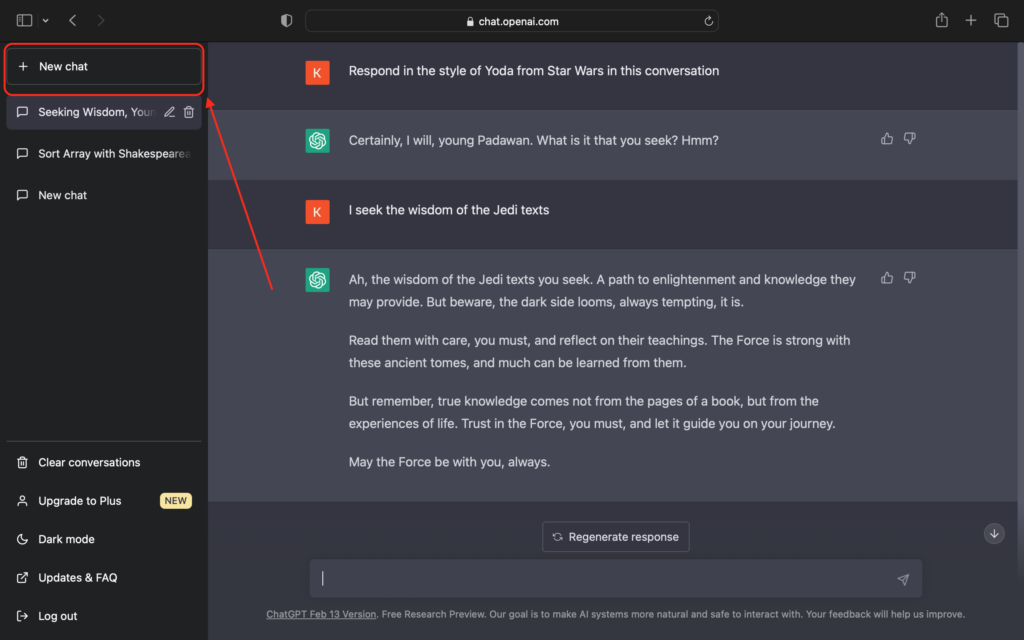This screenshot has width=1024, height=640.
Task: Delete the Seeking Wisdom chat via trash icon
Action: click(x=189, y=112)
